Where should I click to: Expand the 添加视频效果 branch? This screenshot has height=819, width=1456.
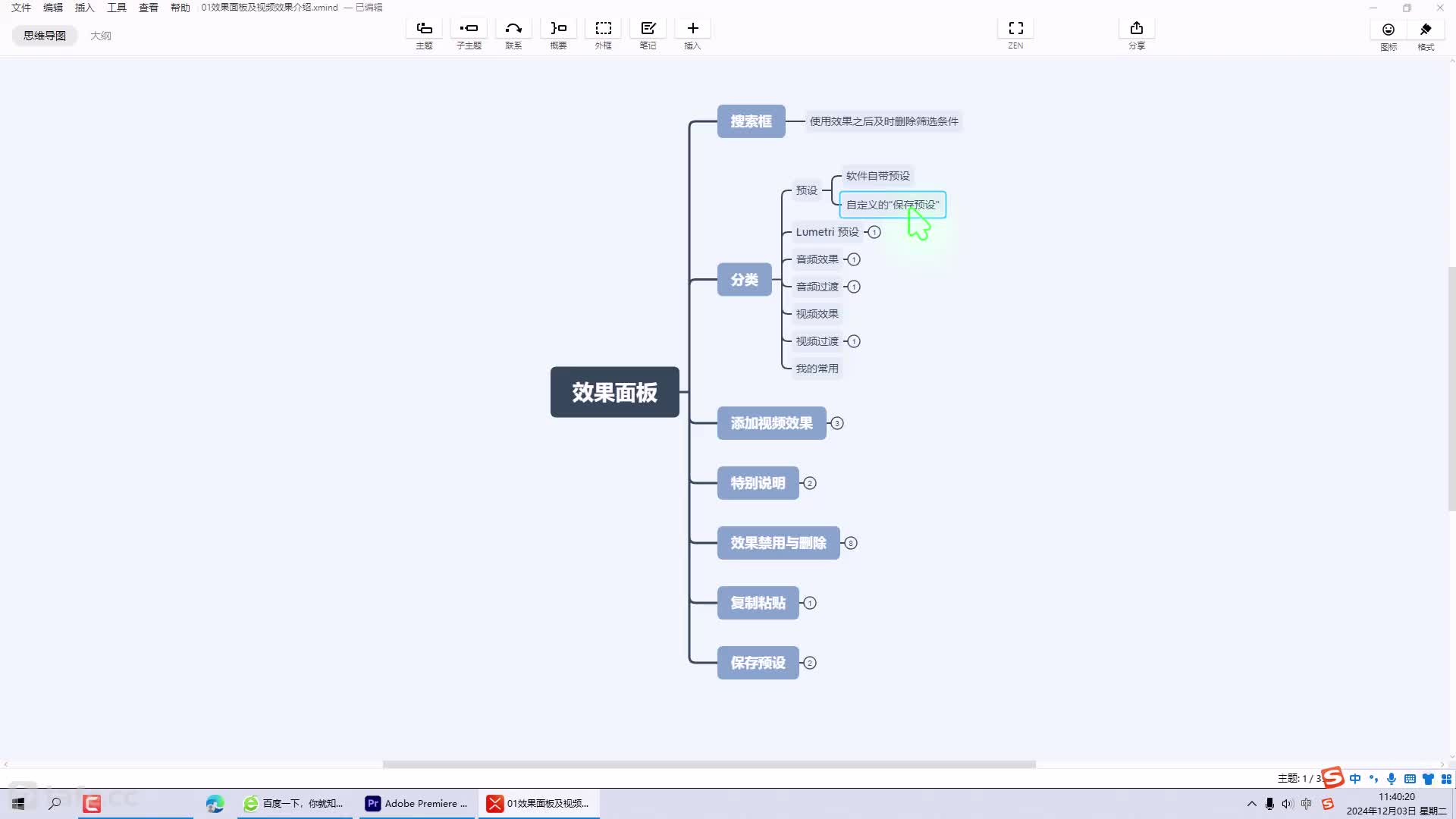pos(837,423)
